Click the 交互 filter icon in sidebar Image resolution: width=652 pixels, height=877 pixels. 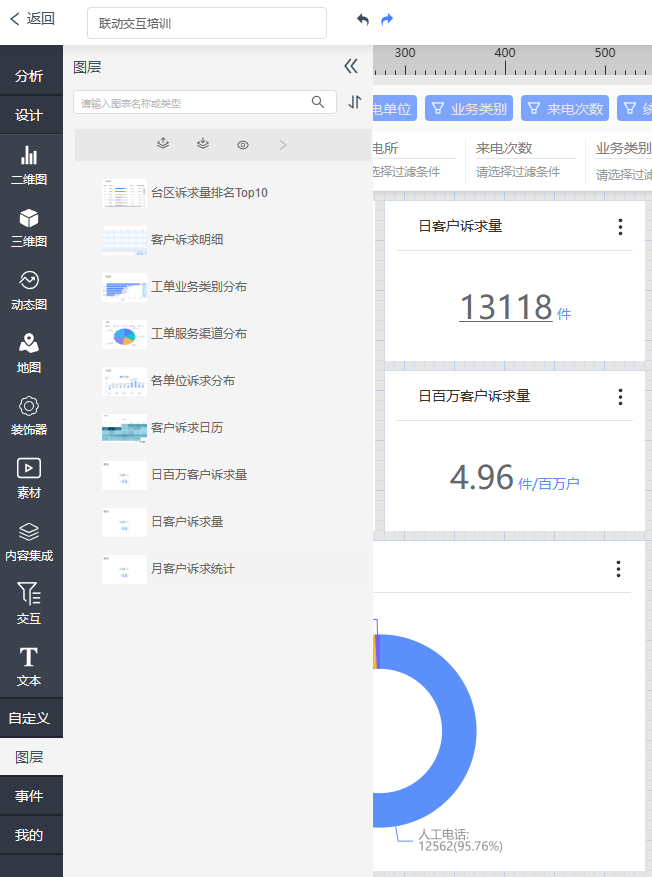tap(29, 594)
